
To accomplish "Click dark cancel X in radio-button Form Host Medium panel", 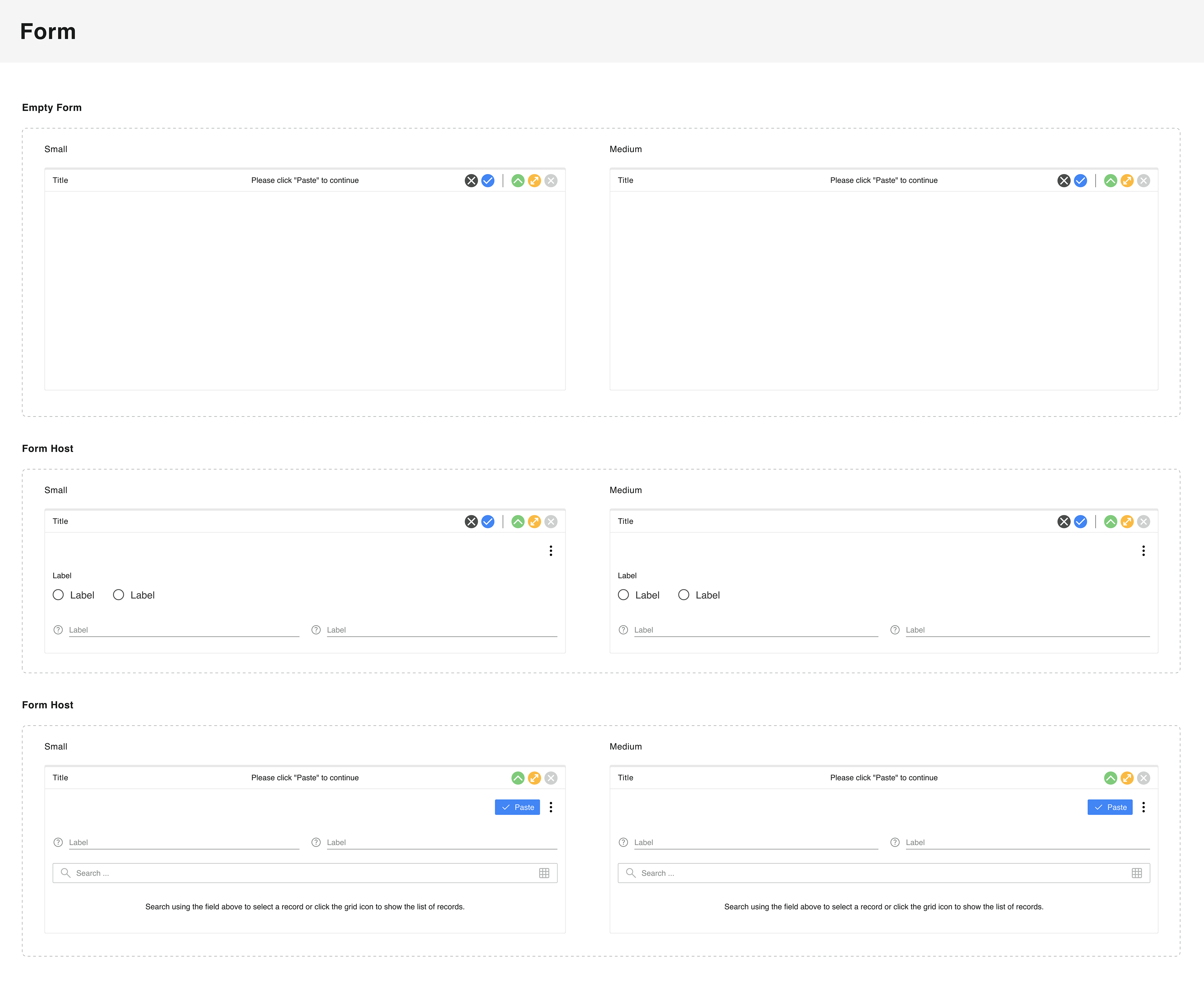I will click(x=1064, y=522).
